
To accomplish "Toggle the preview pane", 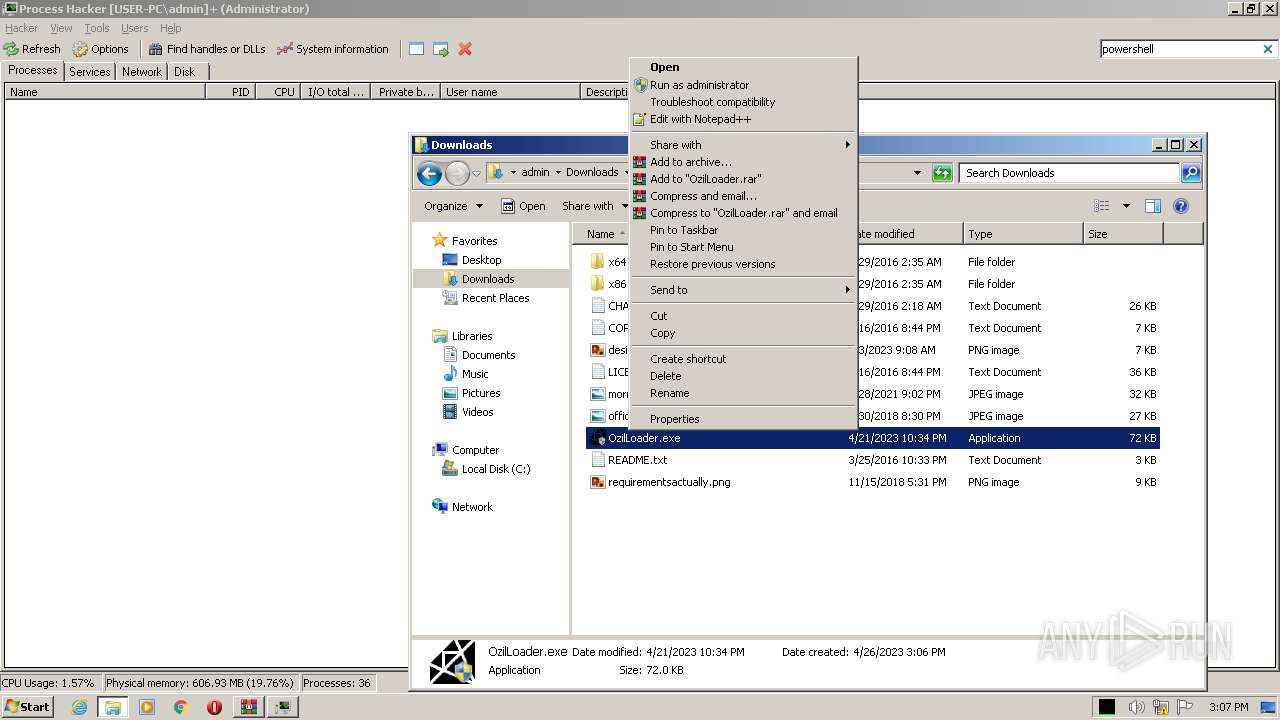I will [1153, 206].
